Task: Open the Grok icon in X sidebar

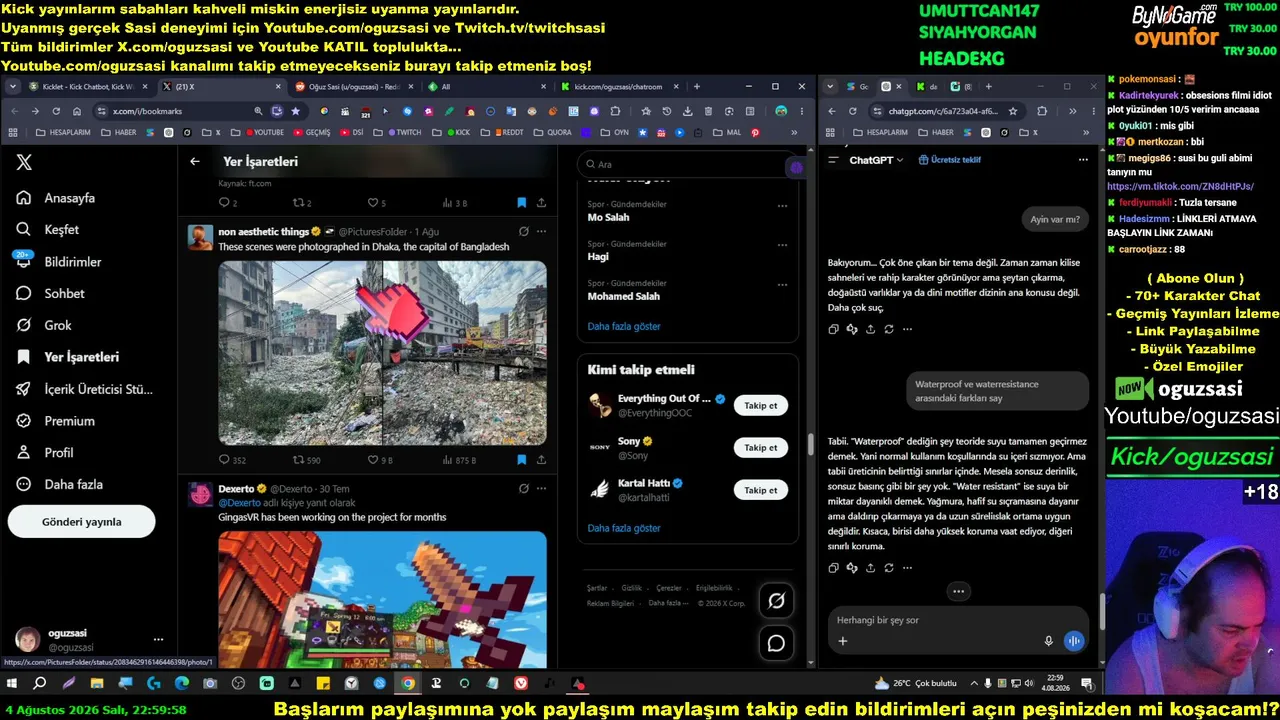Action: coord(24,325)
